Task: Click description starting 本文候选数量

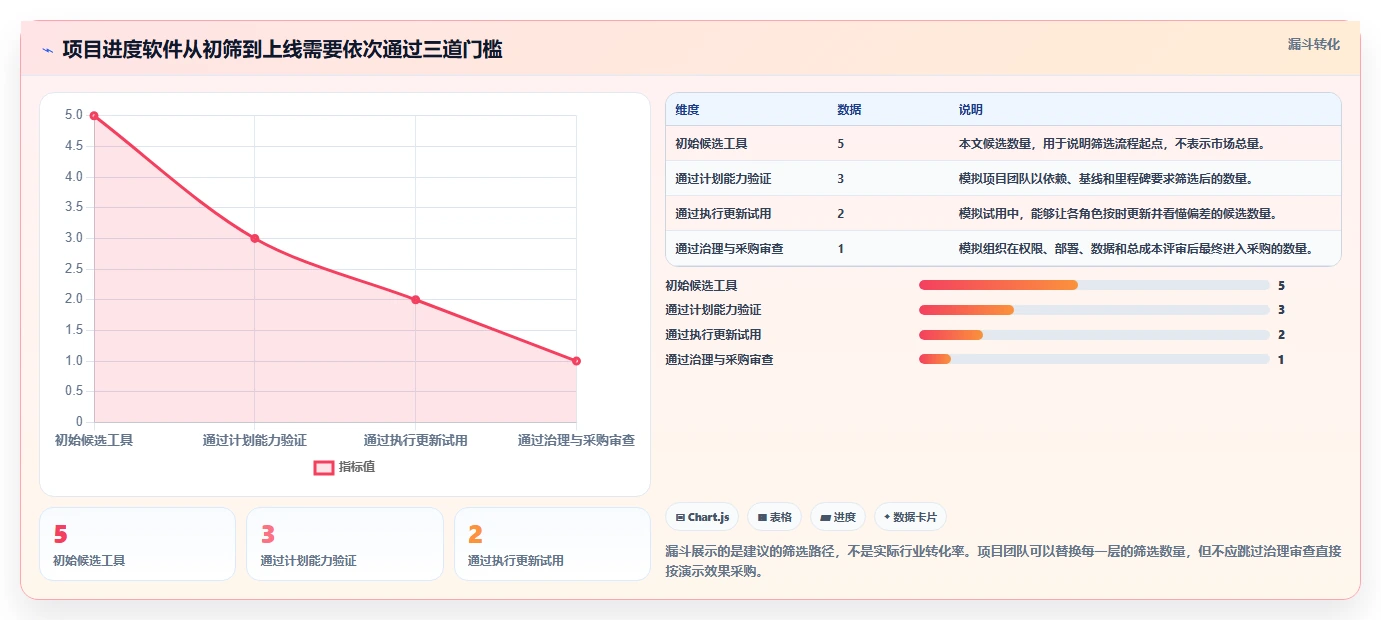Action: (x=1112, y=144)
